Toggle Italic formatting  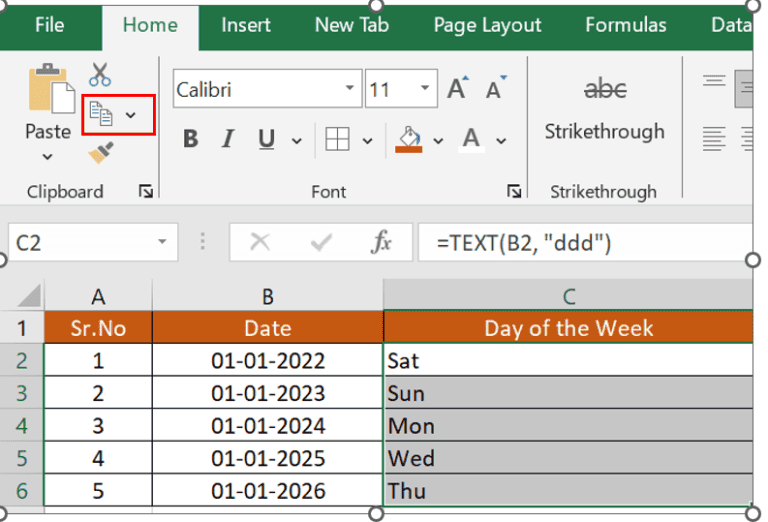tap(228, 139)
